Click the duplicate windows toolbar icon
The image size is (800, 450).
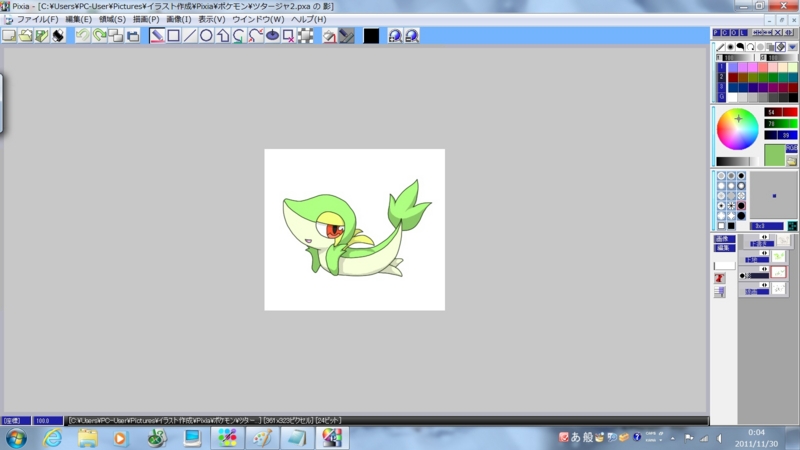[x=116, y=36]
